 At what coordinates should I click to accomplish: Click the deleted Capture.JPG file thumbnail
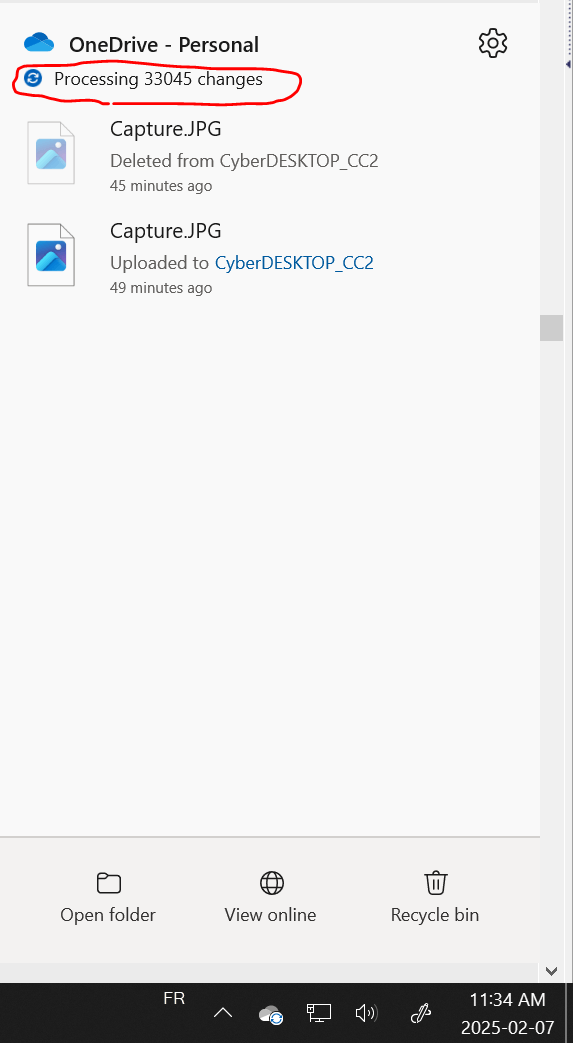51,153
